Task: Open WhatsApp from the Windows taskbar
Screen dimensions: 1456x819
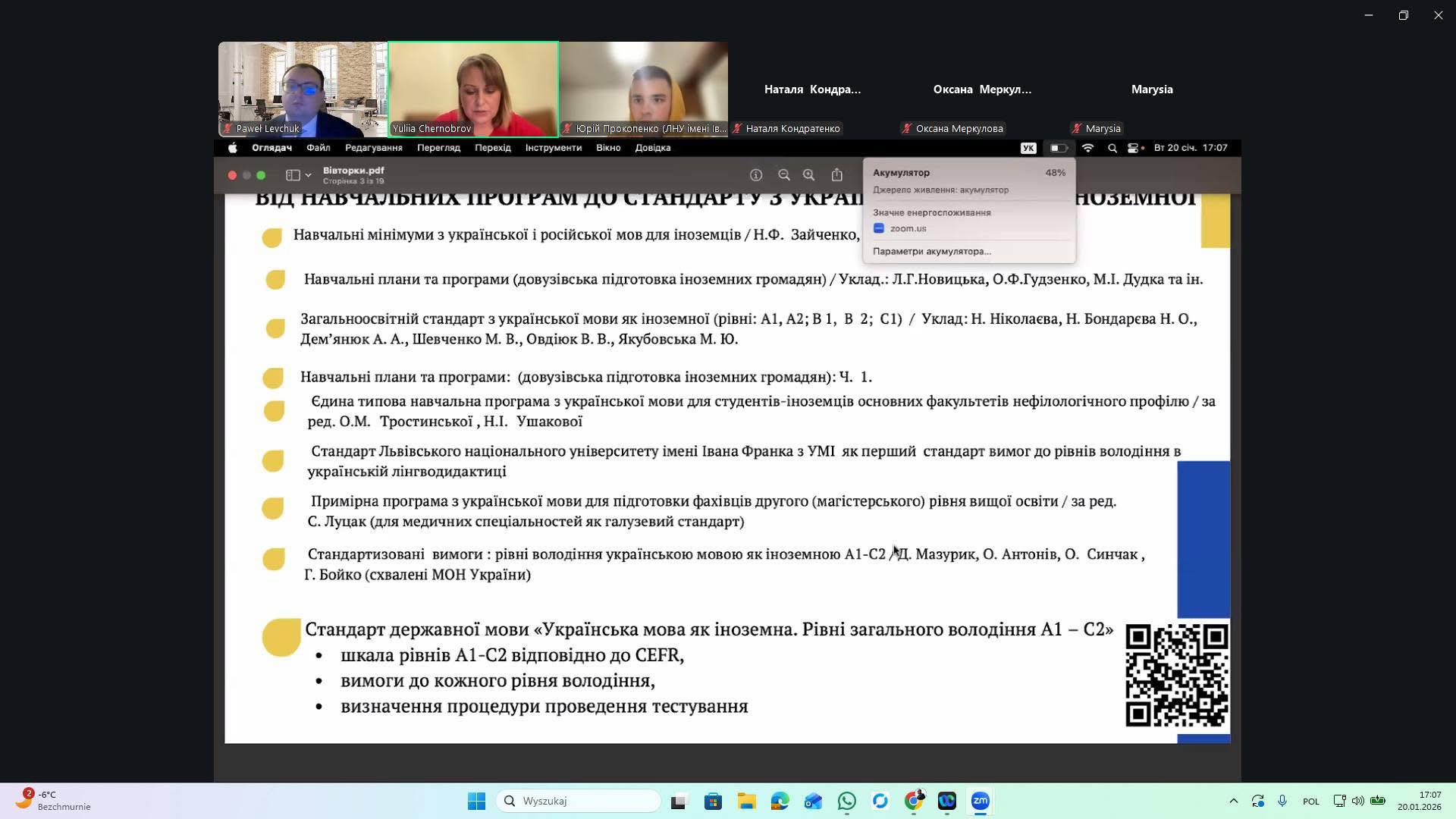Action: pyautogui.click(x=846, y=801)
